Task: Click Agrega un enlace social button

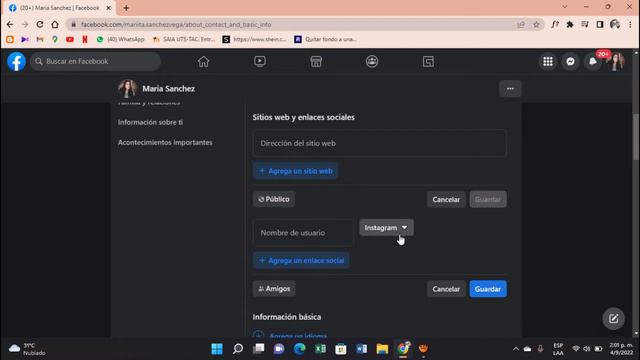Action: [x=301, y=260]
